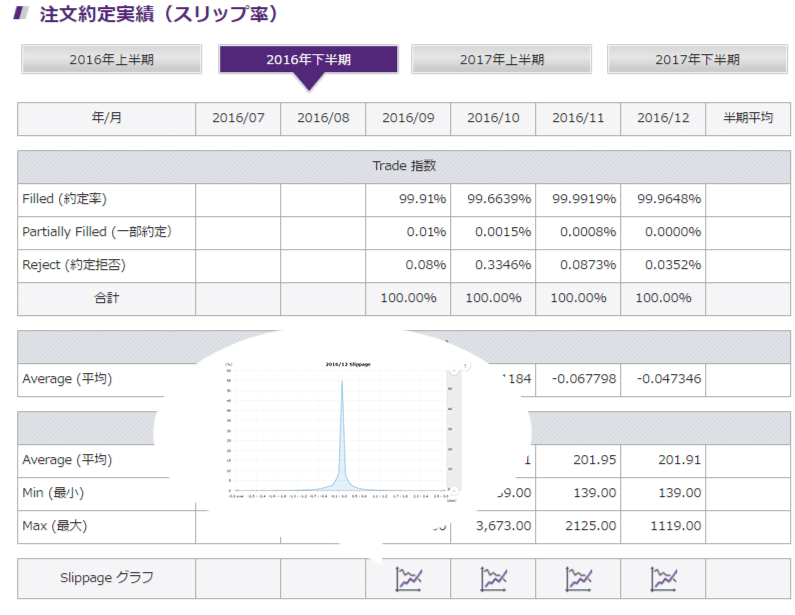This screenshot has height=615, width=795.
Task: Switch to the 2016年上半期 tab
Action: click(112, 59)
